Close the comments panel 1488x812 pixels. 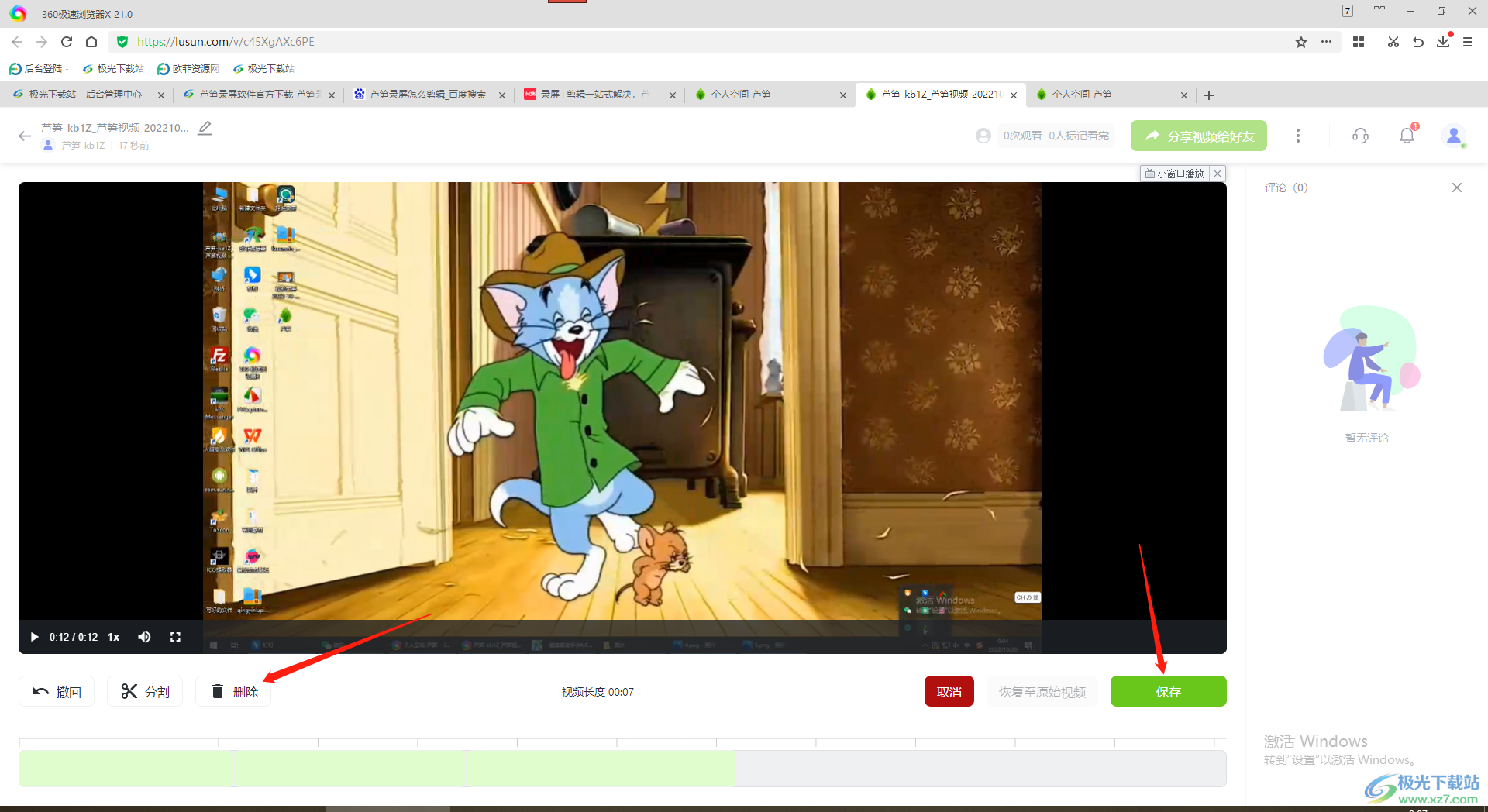pyautogui.click(x=1457, y=188)
